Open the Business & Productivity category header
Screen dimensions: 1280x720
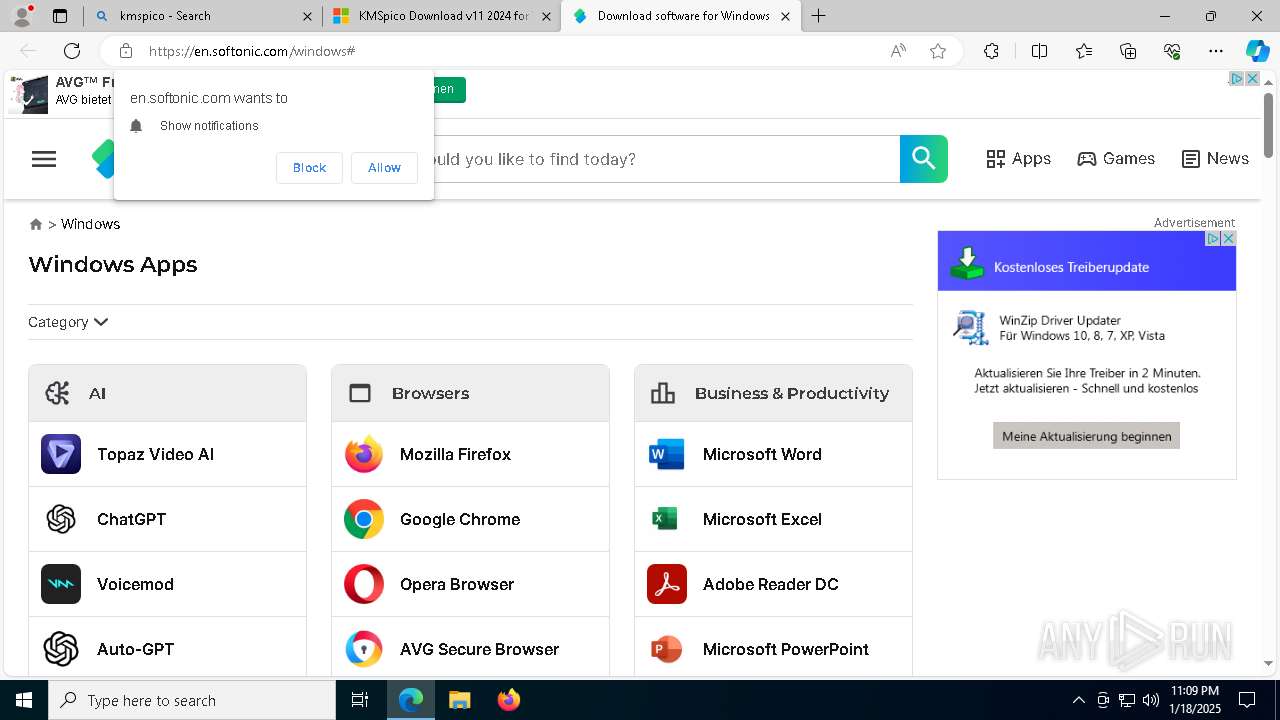pyautogui.click(x=773, y=393)
